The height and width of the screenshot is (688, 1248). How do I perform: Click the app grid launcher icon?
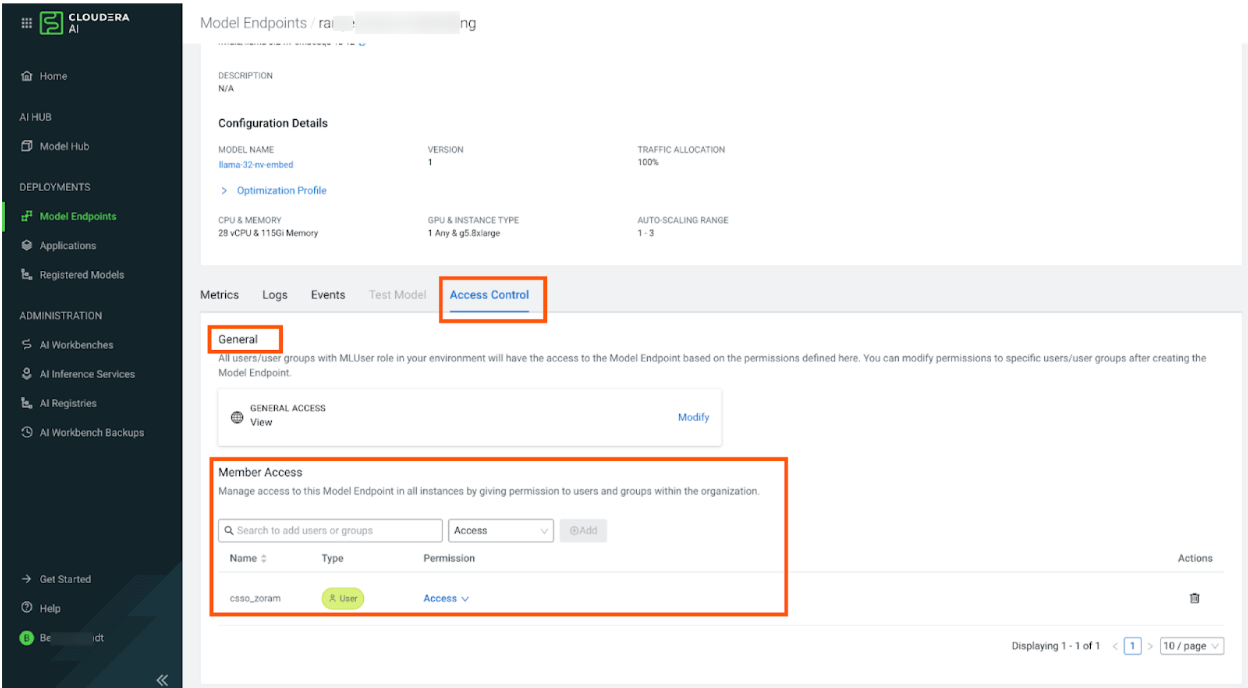coord(27,24)
